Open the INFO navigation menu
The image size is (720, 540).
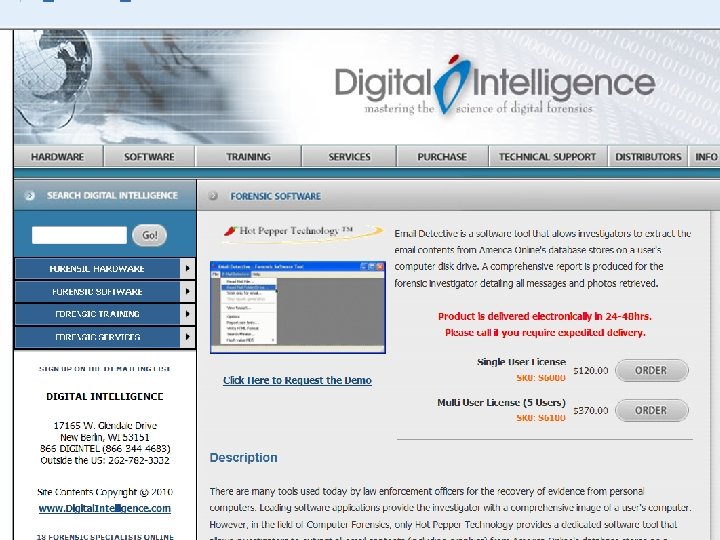coord(705,157)
